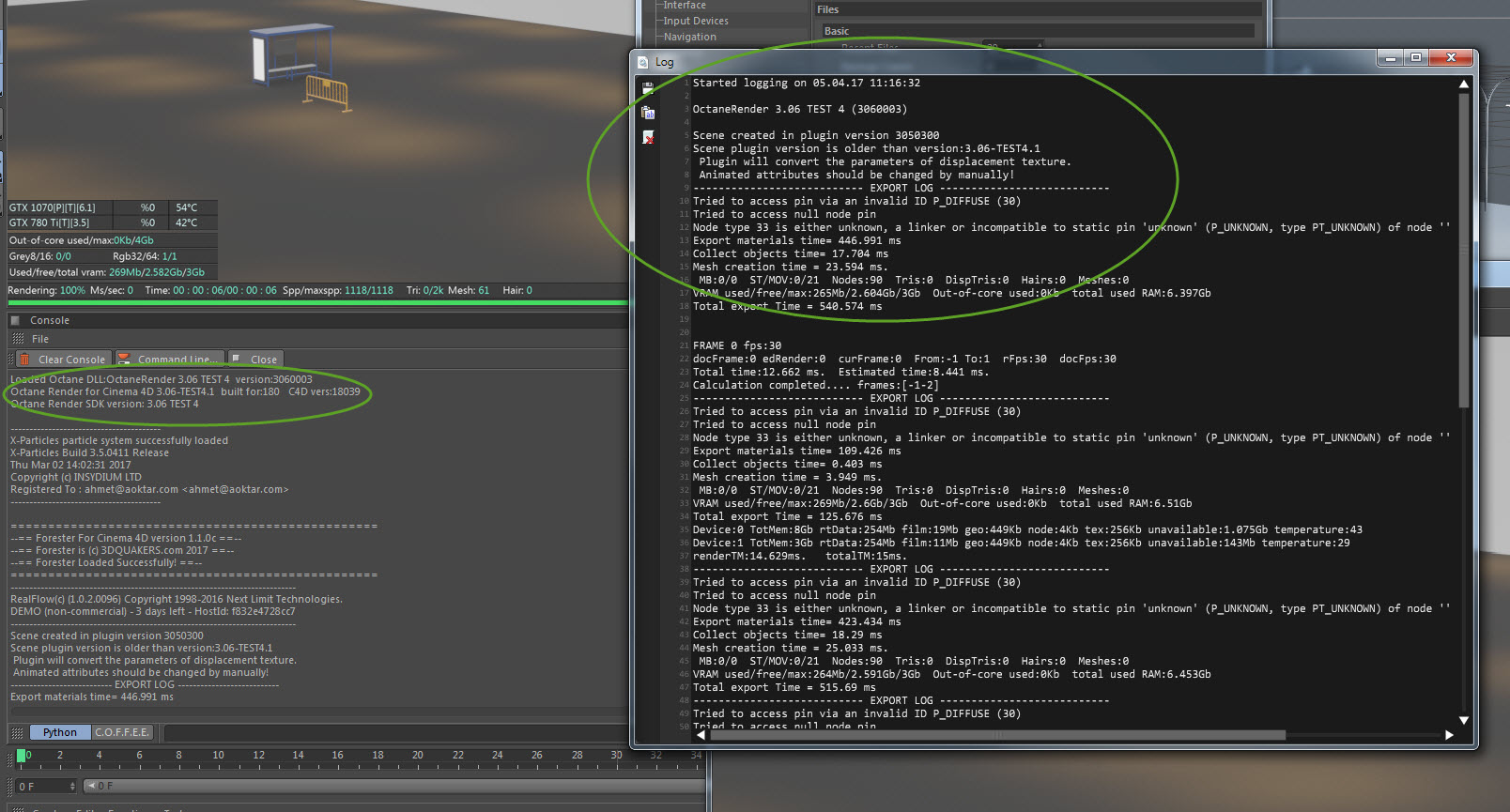Click the grip icon beside File menu

tap(18, 339)
